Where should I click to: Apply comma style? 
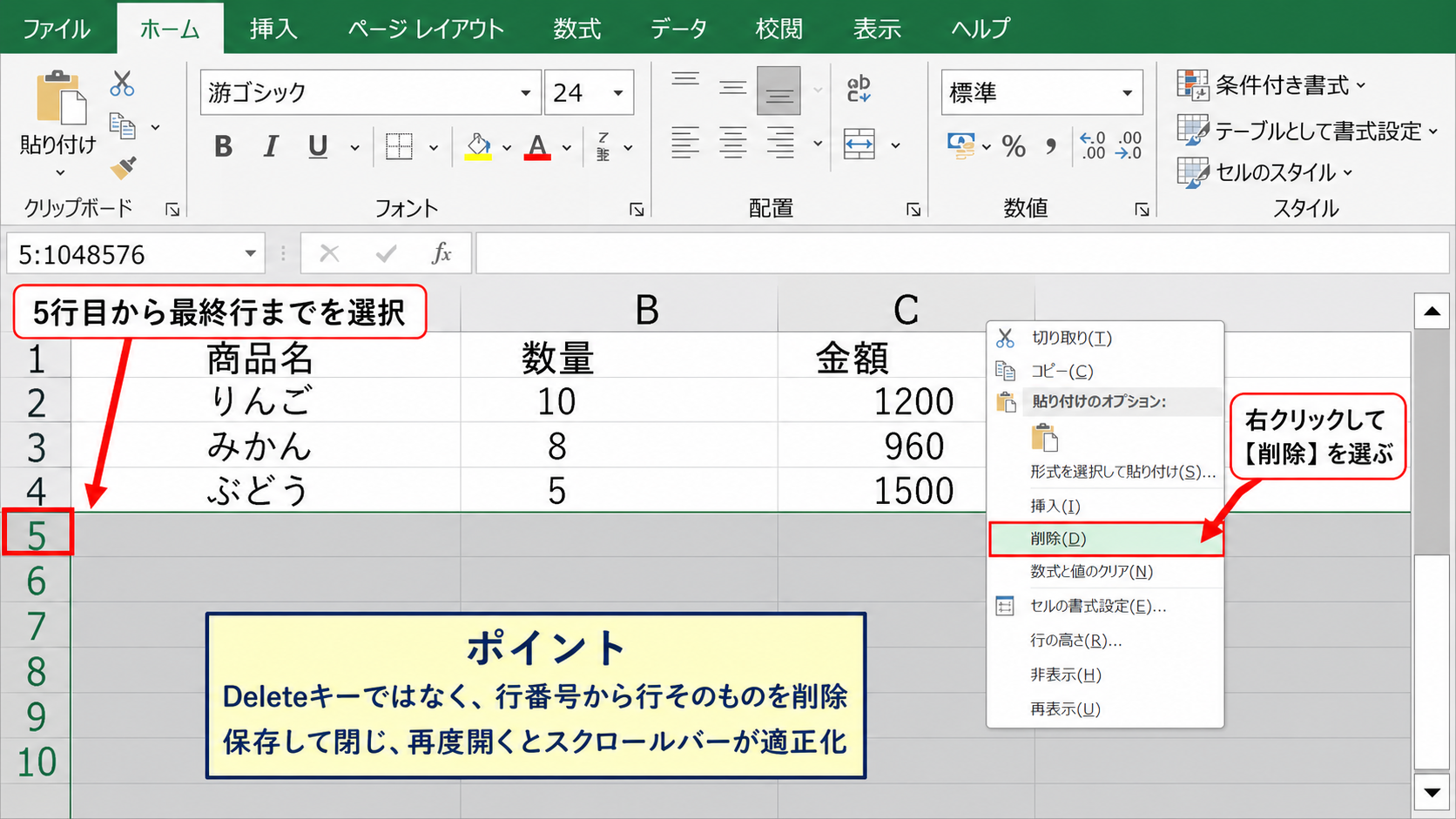(x=1051, y=146)
